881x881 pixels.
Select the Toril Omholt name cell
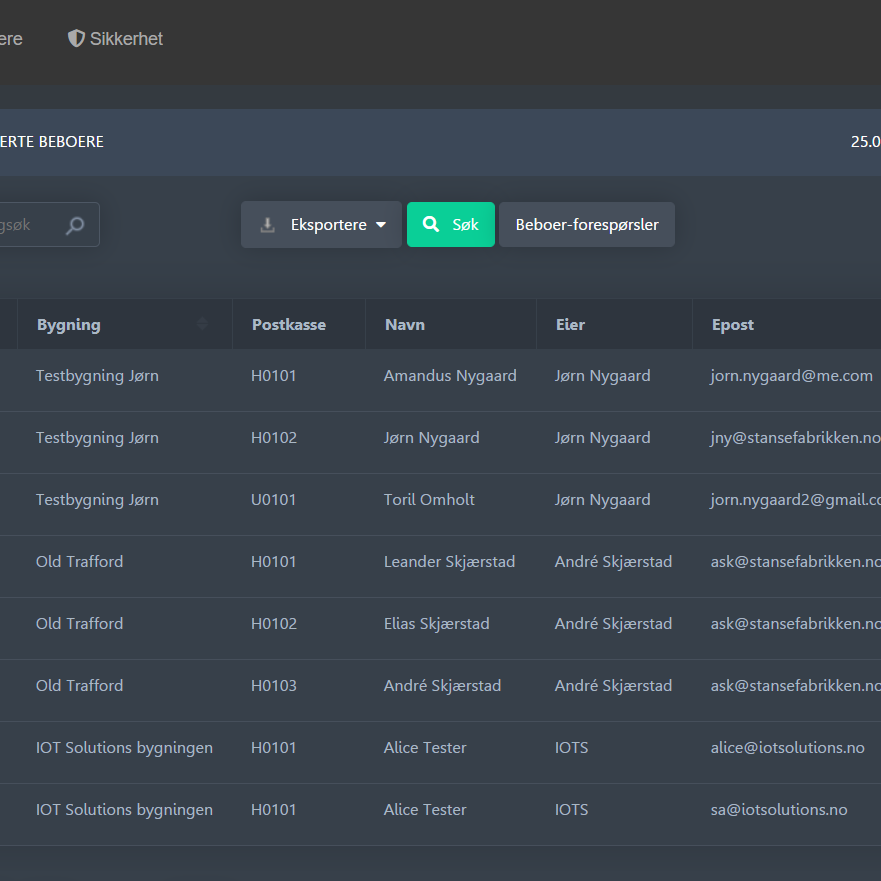point(429,499)
